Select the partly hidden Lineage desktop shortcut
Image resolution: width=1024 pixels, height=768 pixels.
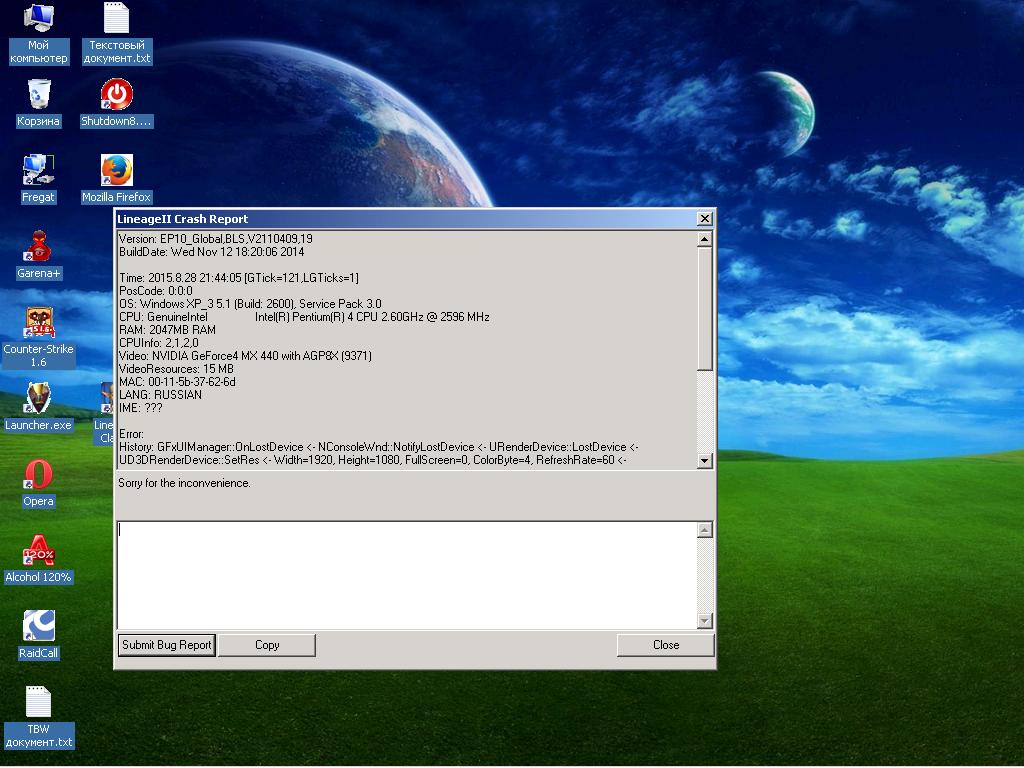point(104,413)
